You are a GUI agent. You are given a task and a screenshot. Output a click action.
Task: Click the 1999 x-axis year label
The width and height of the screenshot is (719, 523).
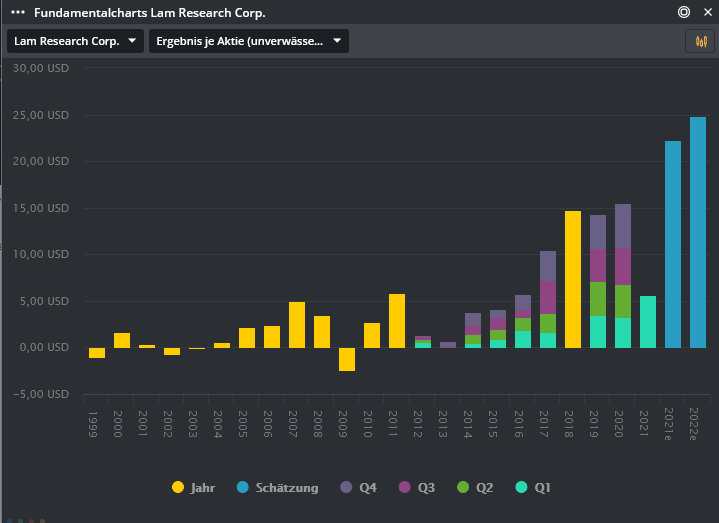pyautogui.click(x=93, y=424)
